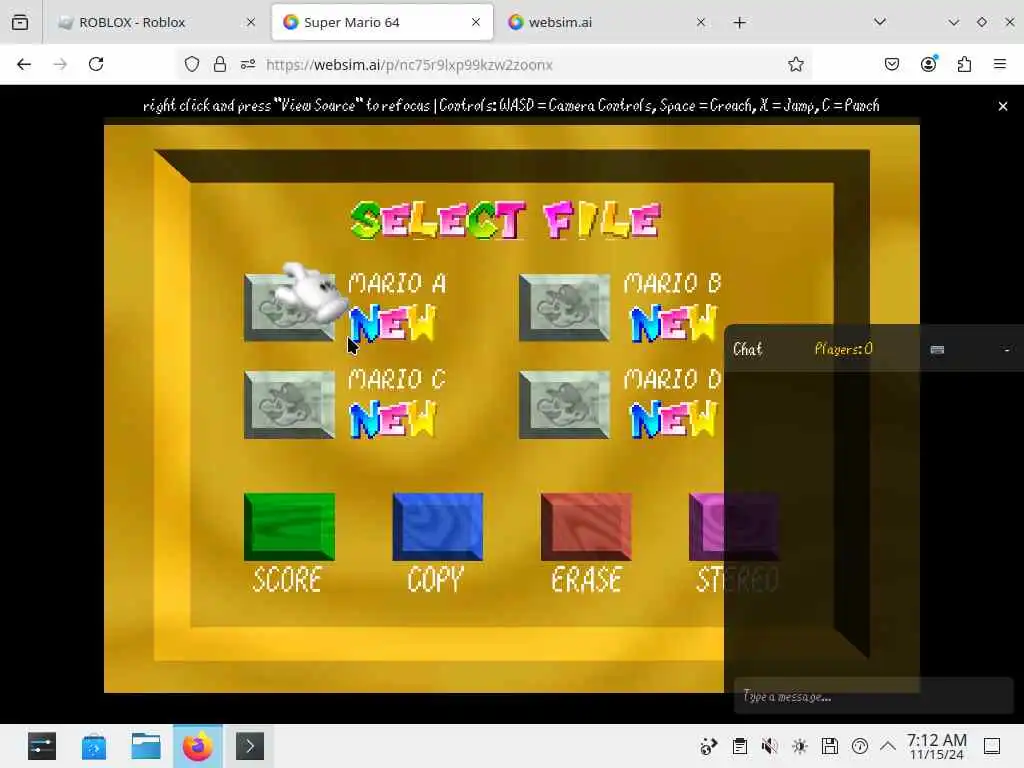1024x768 pixels.
Task: Minimize the Chat panel
Action: pyautogui.click(x=1006, y=349)
